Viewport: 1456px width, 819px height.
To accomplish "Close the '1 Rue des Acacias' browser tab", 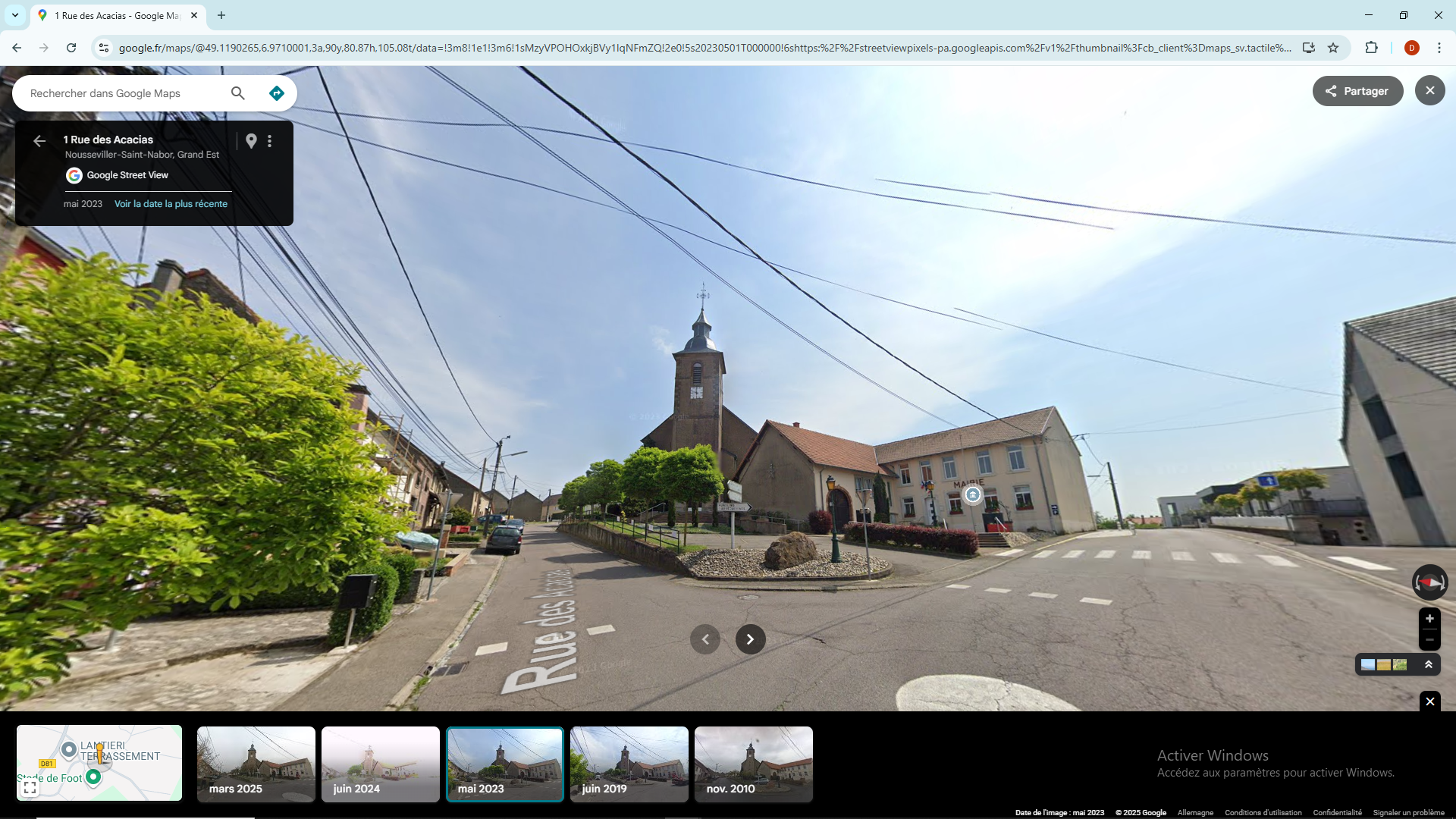I will click(x=194, y=15).
